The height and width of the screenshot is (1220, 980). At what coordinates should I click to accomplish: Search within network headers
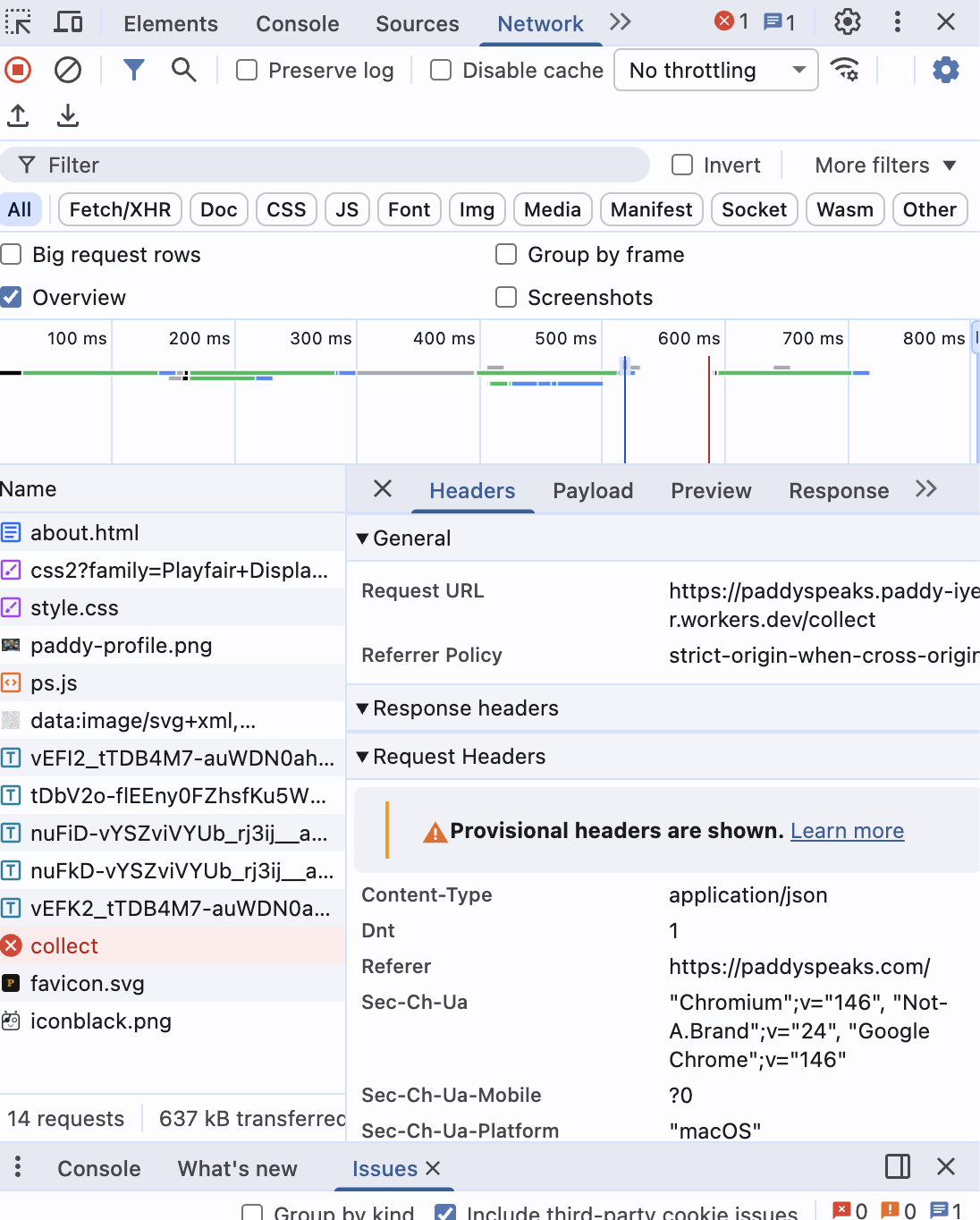click(183, 70)
